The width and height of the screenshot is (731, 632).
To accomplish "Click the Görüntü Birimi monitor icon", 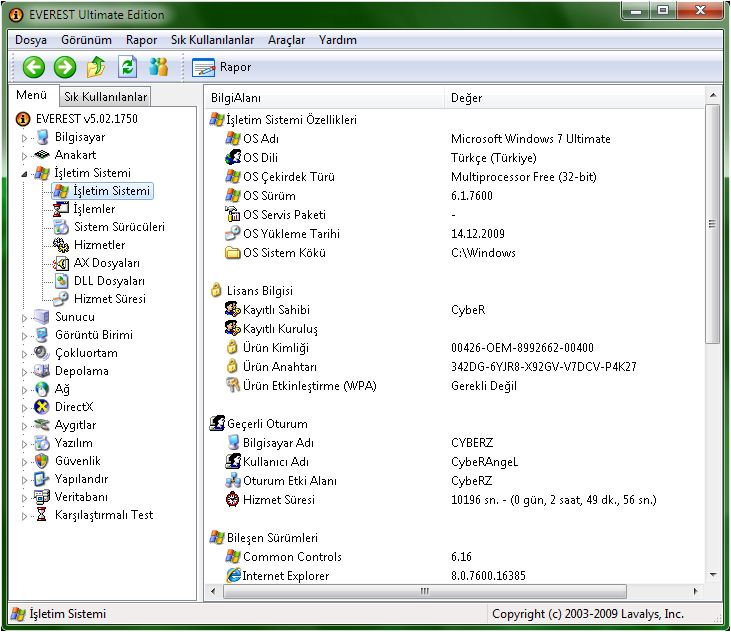I will point(42,335).
